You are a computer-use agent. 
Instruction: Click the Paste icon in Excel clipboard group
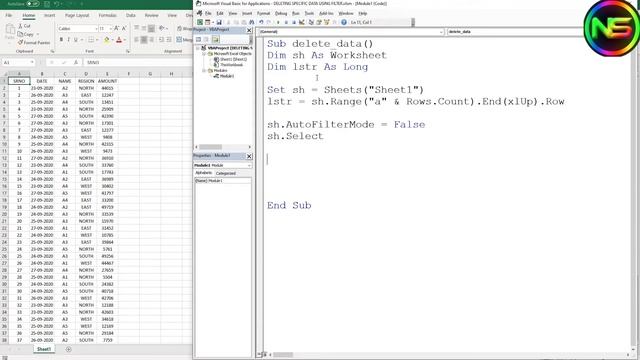pos(10,32)
